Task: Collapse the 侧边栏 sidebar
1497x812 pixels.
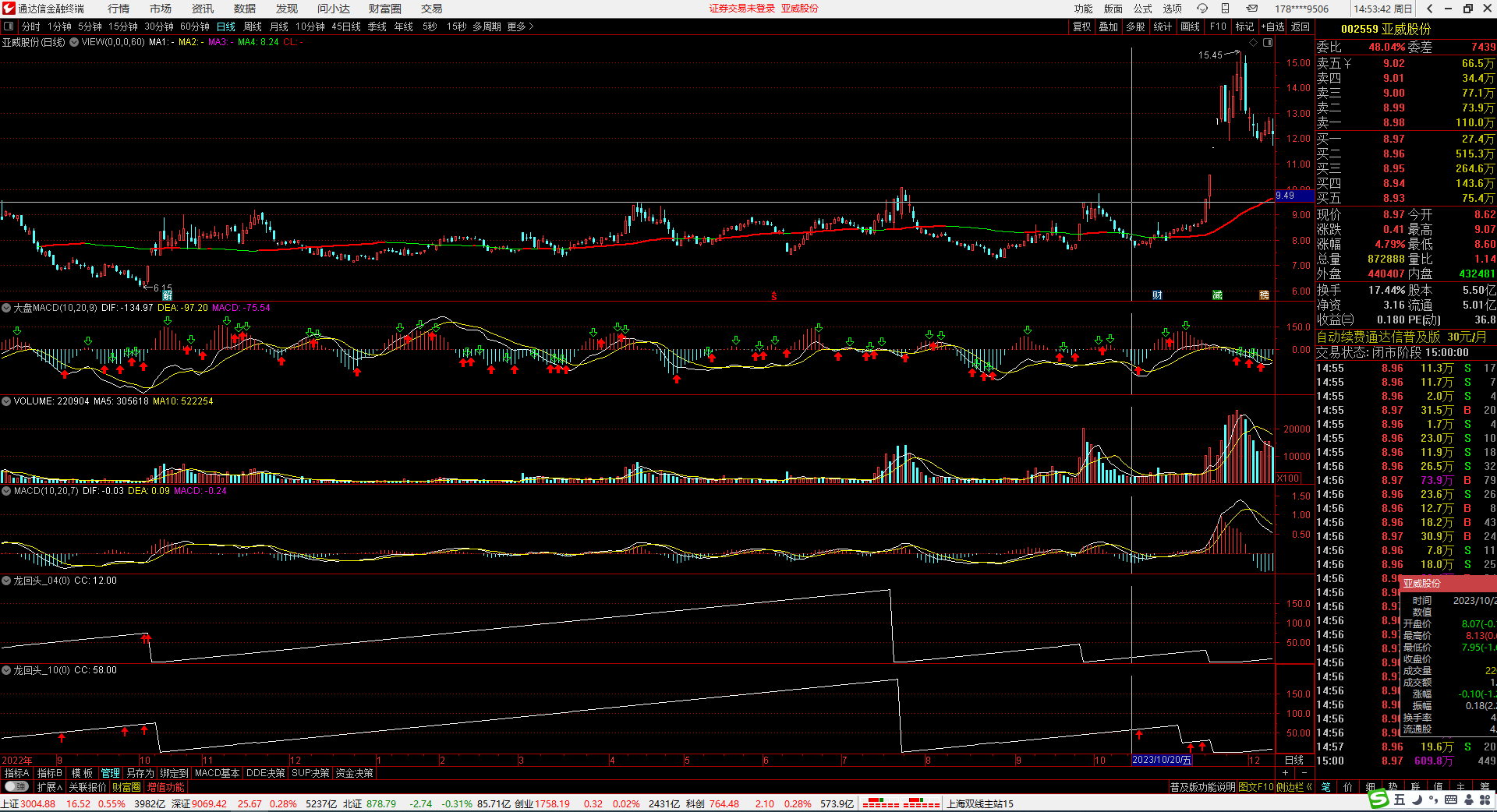Action: click(1295, 787)
